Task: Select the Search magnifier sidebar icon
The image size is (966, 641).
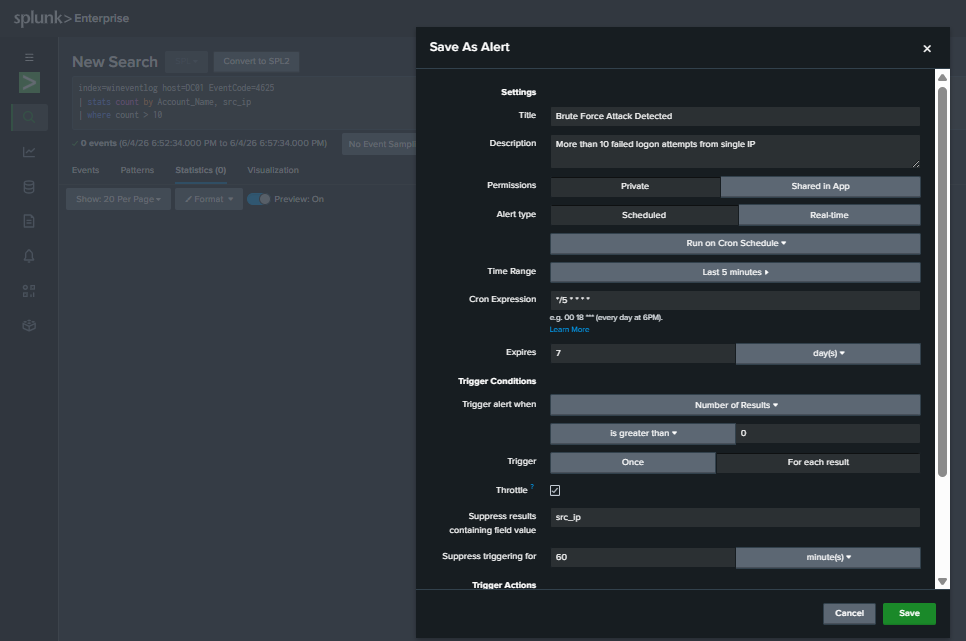Action: [29, 116]
